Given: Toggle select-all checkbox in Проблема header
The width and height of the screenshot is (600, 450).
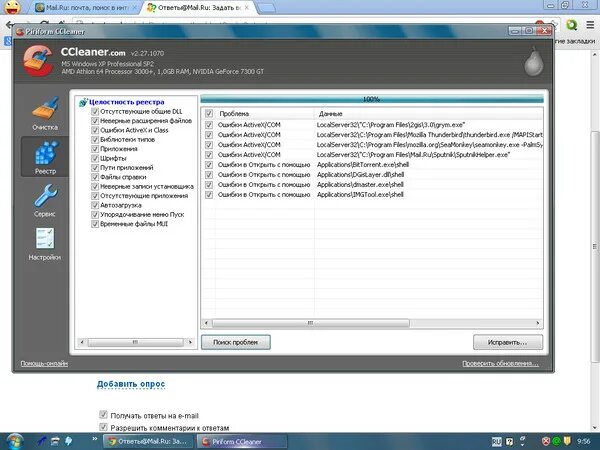Looking at the screenshot, I should [x=209, y=114].
